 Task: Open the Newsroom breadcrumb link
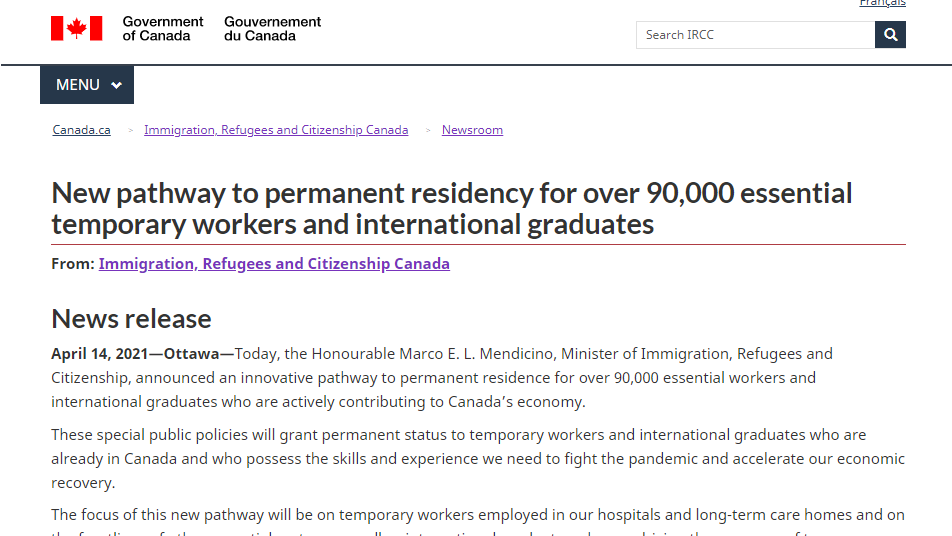pos(472,130)
